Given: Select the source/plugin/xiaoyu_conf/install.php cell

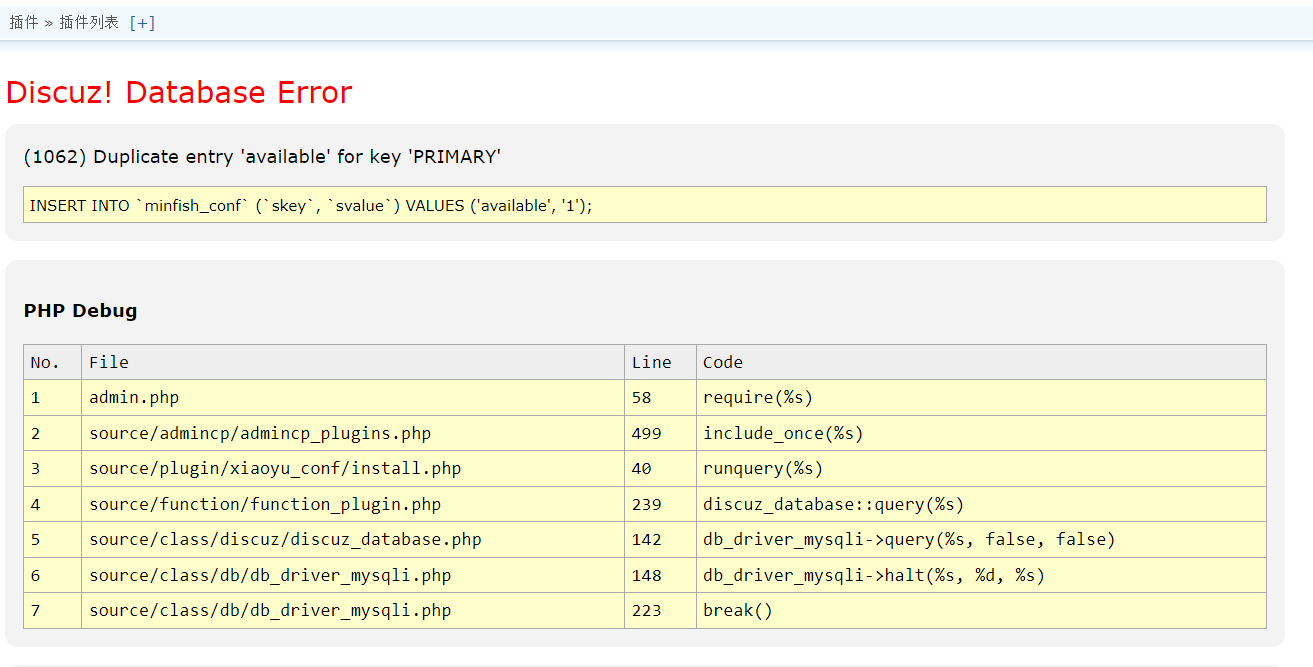Looking at the screenshot, I should pyautogui.click(x=353, y=469).
